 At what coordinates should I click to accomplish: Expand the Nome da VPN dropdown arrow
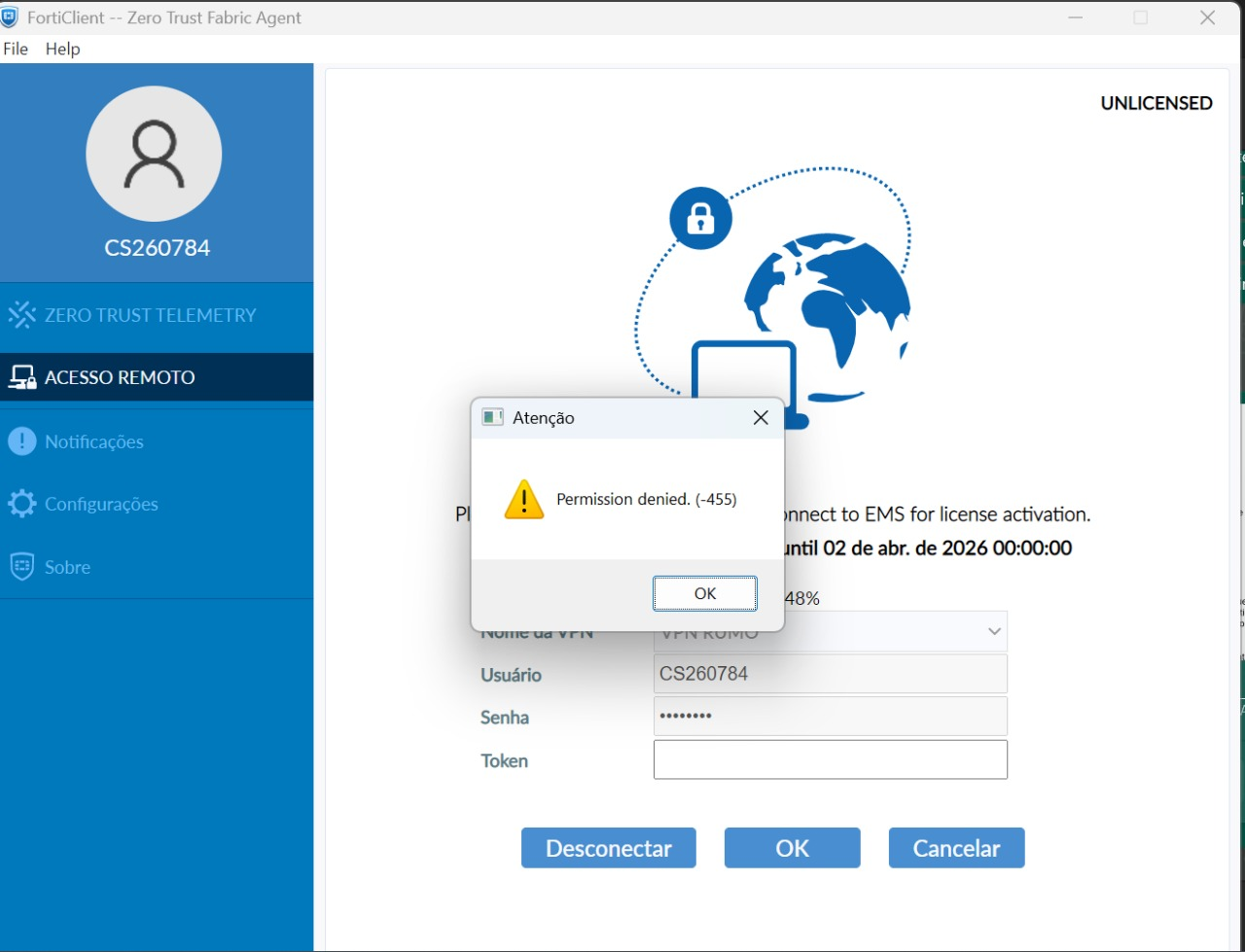coord(994,631)
